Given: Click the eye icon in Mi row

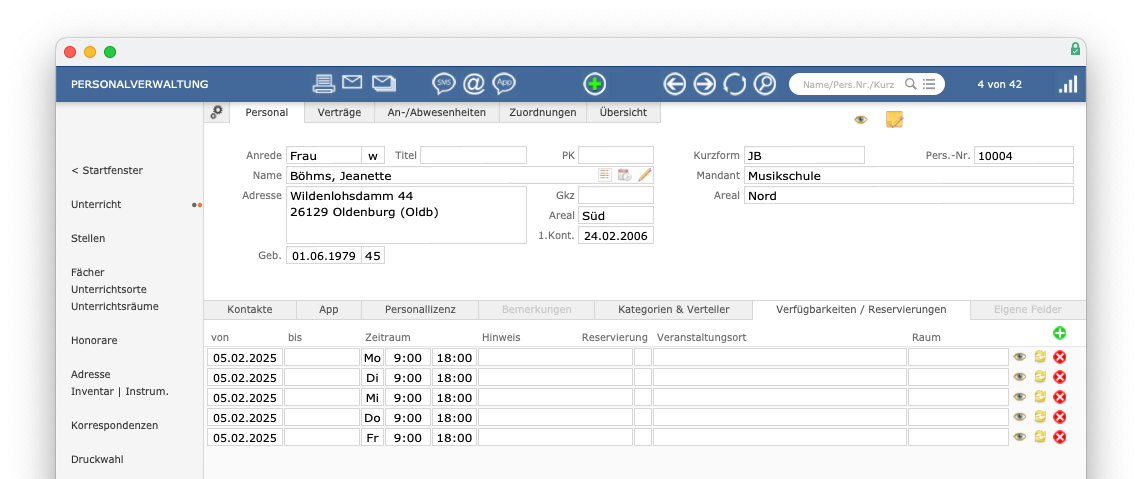Looking at the screenshot, I should pos(1020,397).
